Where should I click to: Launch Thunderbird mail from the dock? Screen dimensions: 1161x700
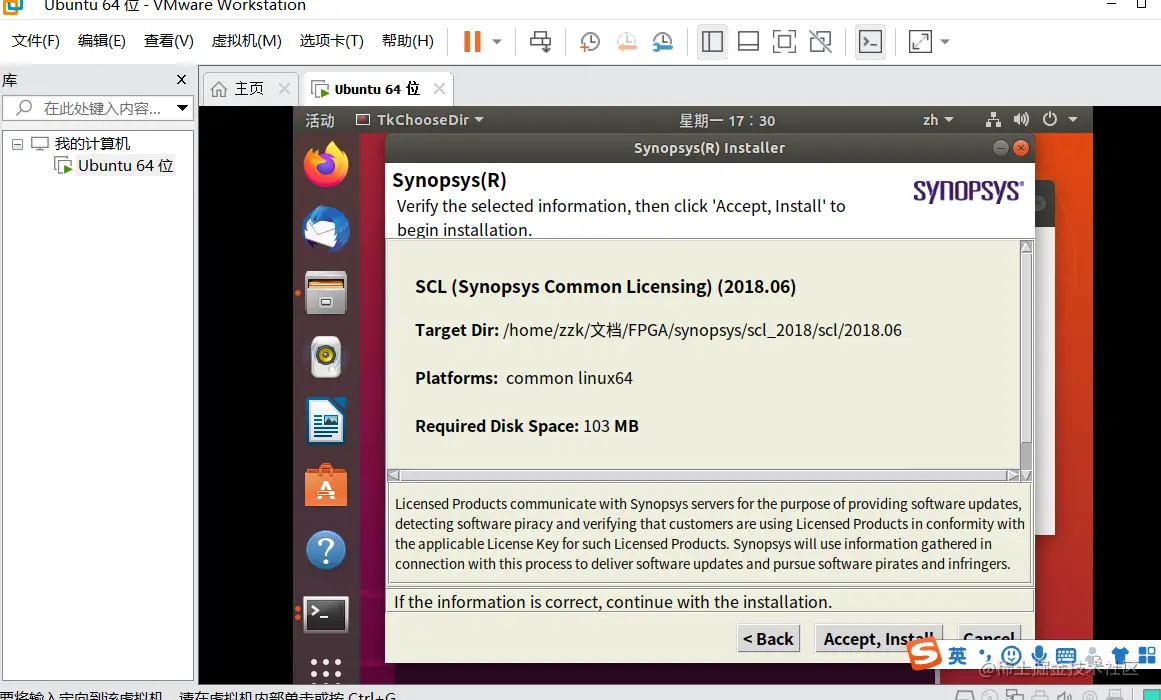(326, 228)
